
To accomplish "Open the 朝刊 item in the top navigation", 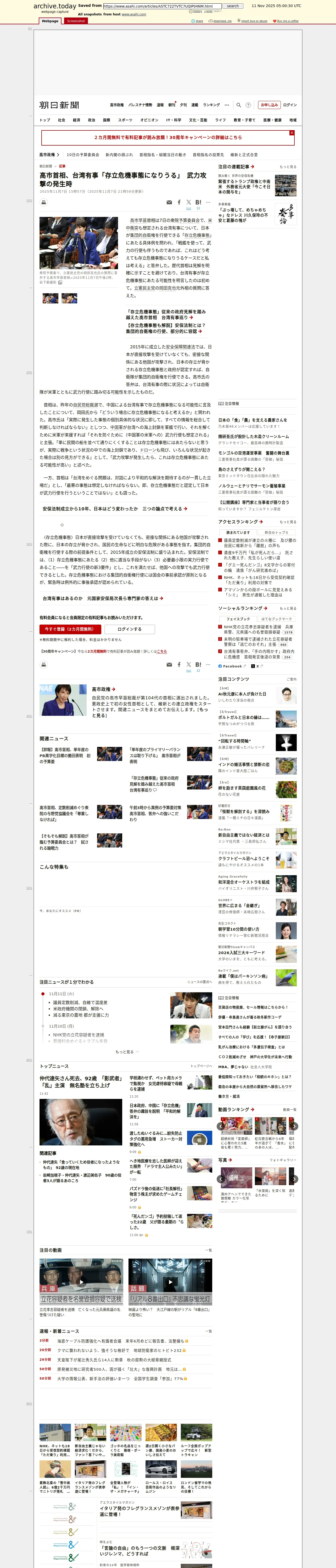I will click(x=172, y=105).
